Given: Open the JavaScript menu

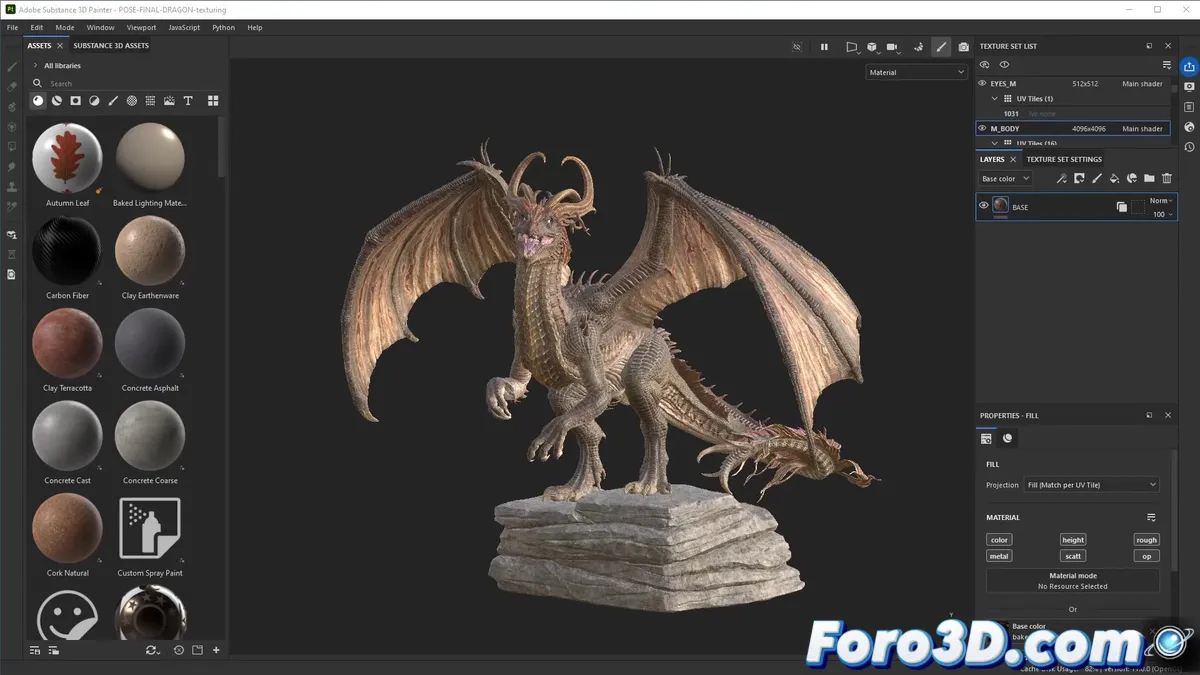Looking at the screenshot, I should point(183,27).
